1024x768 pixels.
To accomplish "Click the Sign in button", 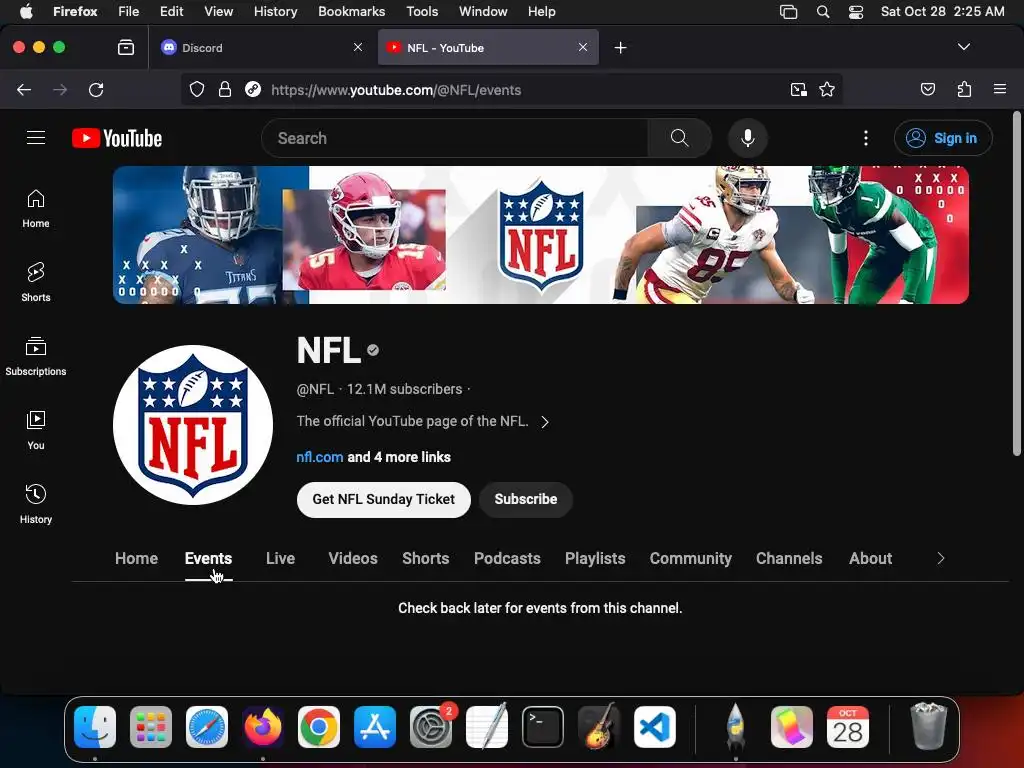I will [943, 138].
